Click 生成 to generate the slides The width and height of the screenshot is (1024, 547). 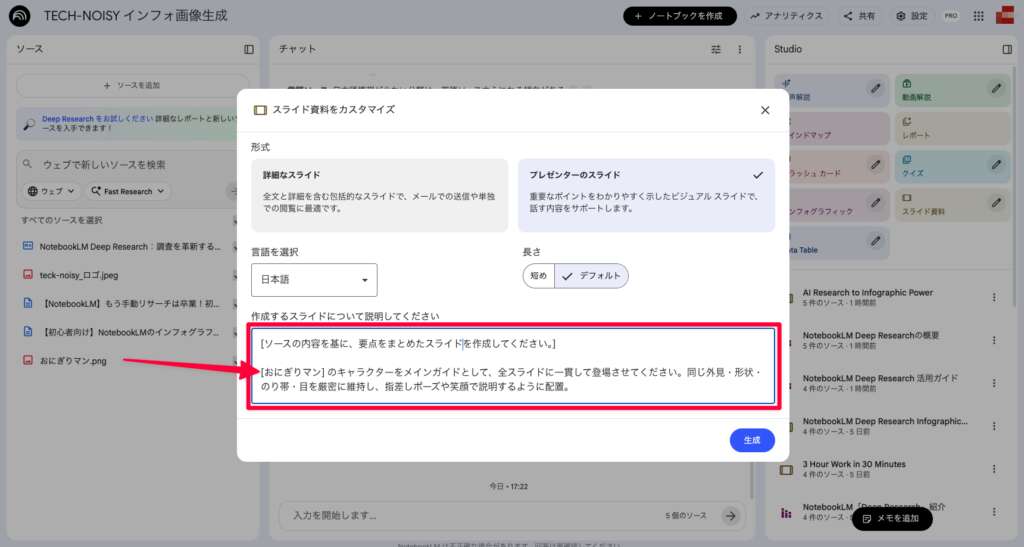point(752,441)
